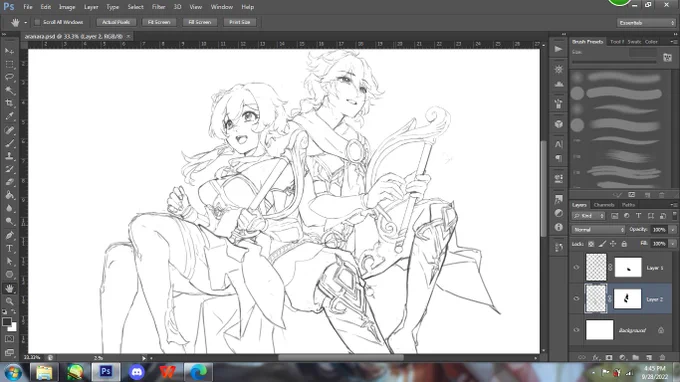Select the Crop tool
Viewport: 680px width, 382px height.
pyautogui.click(x=9, y=103)
